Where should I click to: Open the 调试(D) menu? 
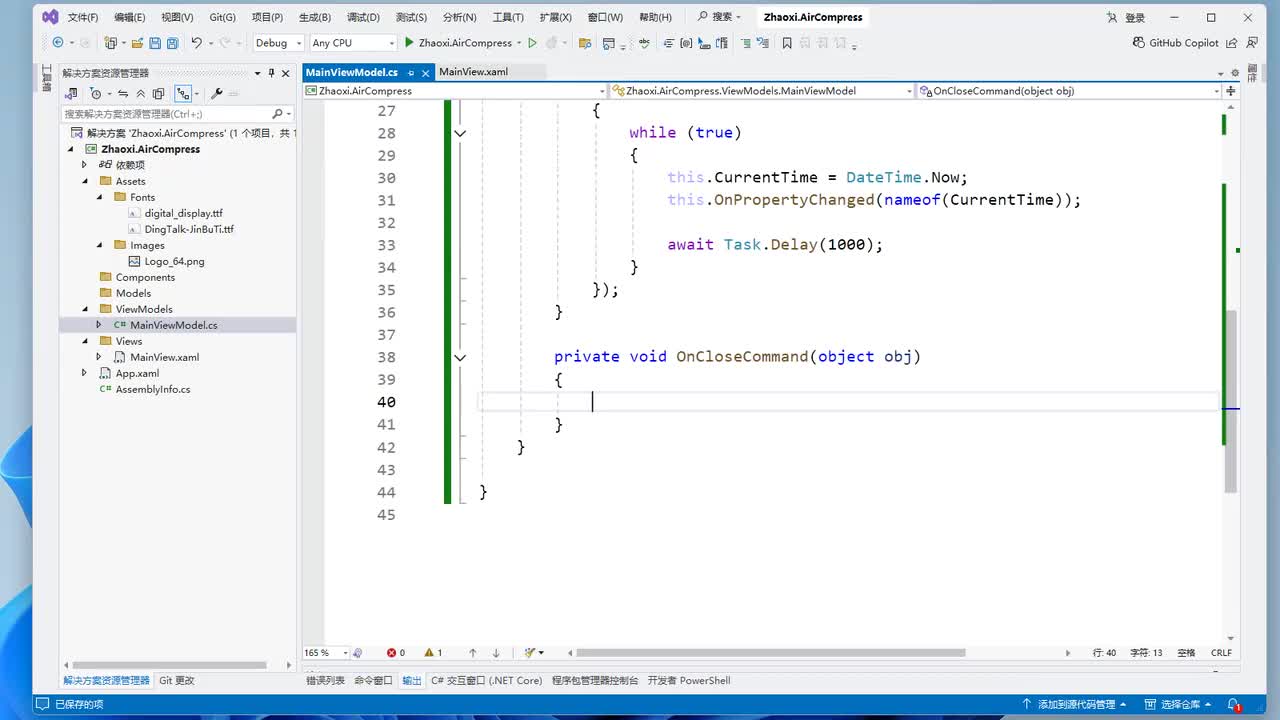pos(363,17)
